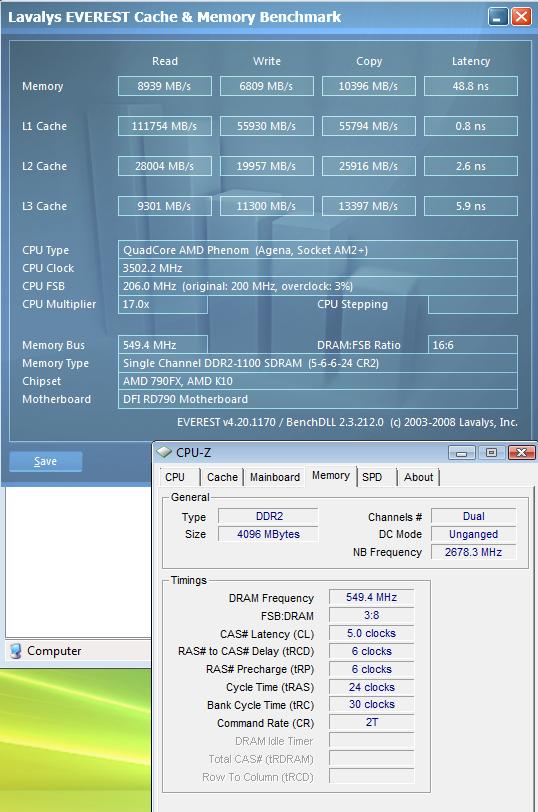Screen dimensions: 538x812
Task: Click the Cycle Time tRAS value 24 clocks
Action: click(372, 687)
